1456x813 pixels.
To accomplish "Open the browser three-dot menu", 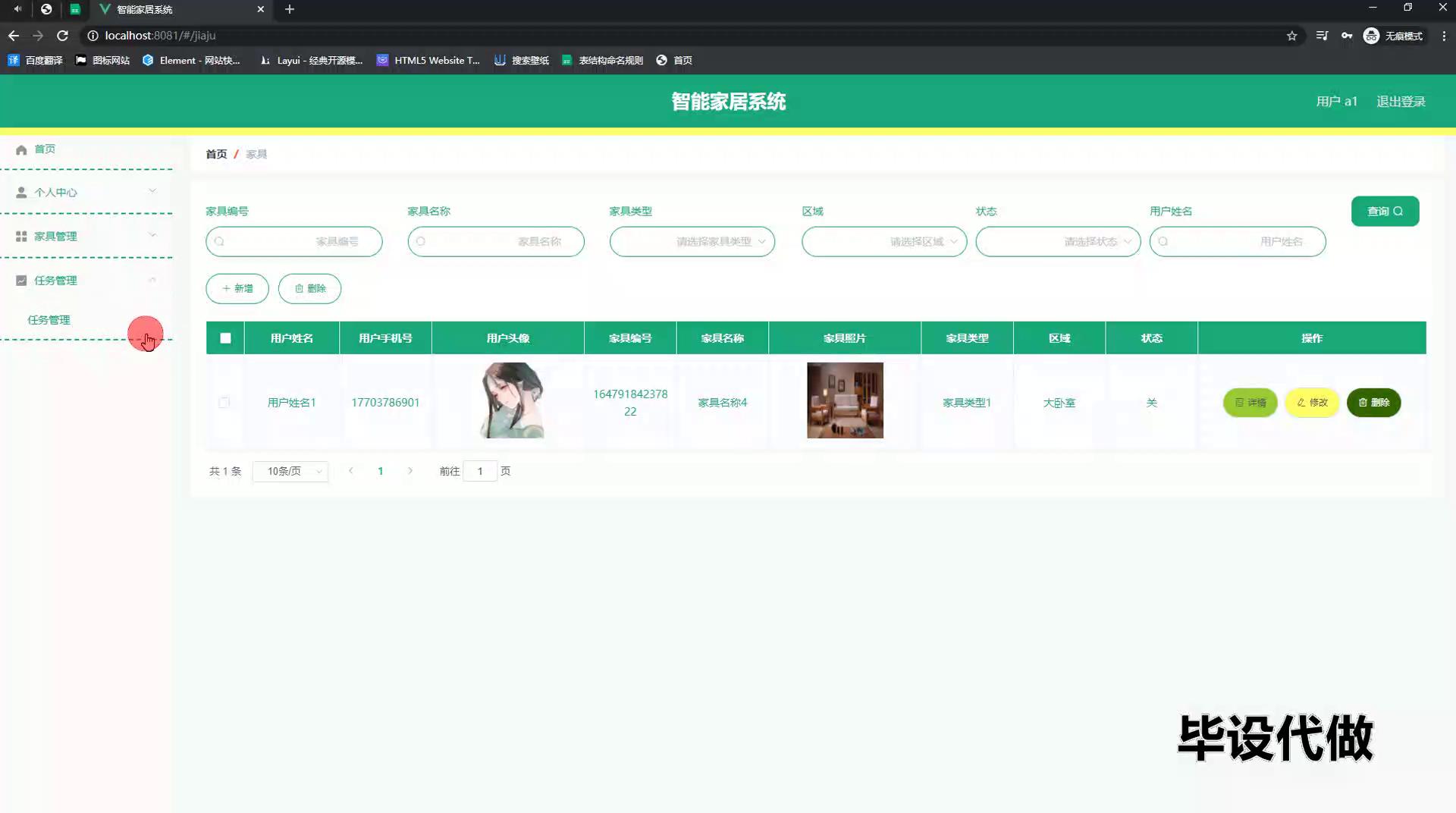I will (x=1444, y=36).
